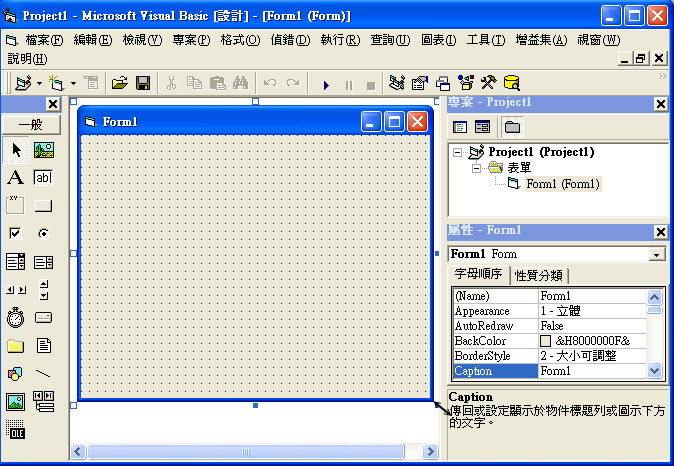The width and height of the screenshot is (674, 466).
Task: Pick the TextBox control tool
Action: [x=44, y=178]
